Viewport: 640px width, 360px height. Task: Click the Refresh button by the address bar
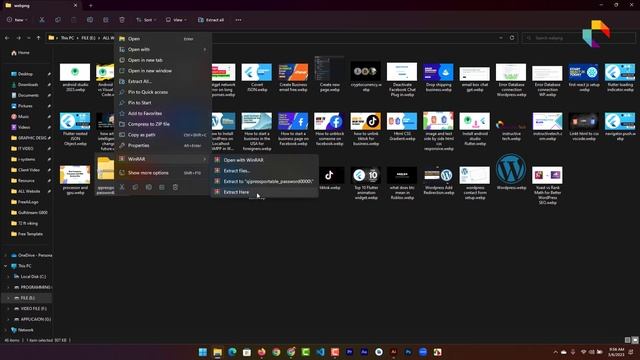click(x=512, y=38)
